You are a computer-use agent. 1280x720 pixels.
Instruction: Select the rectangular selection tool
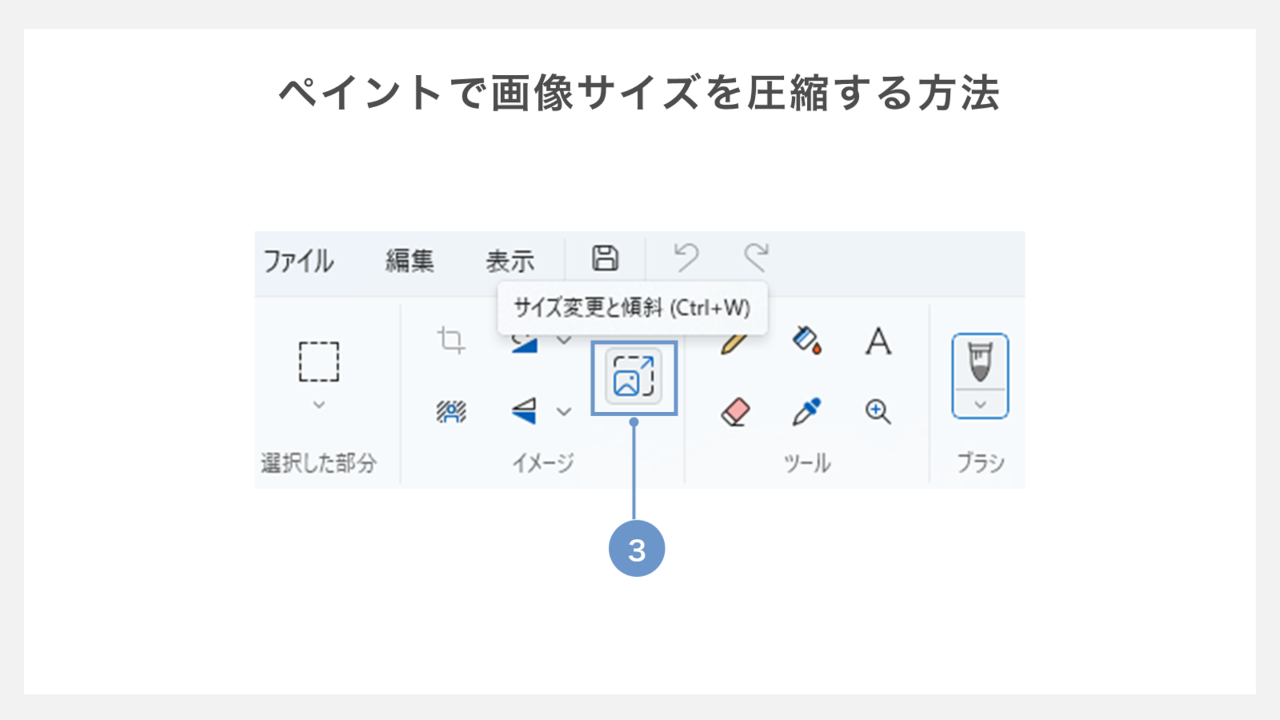tap(319, 361)
